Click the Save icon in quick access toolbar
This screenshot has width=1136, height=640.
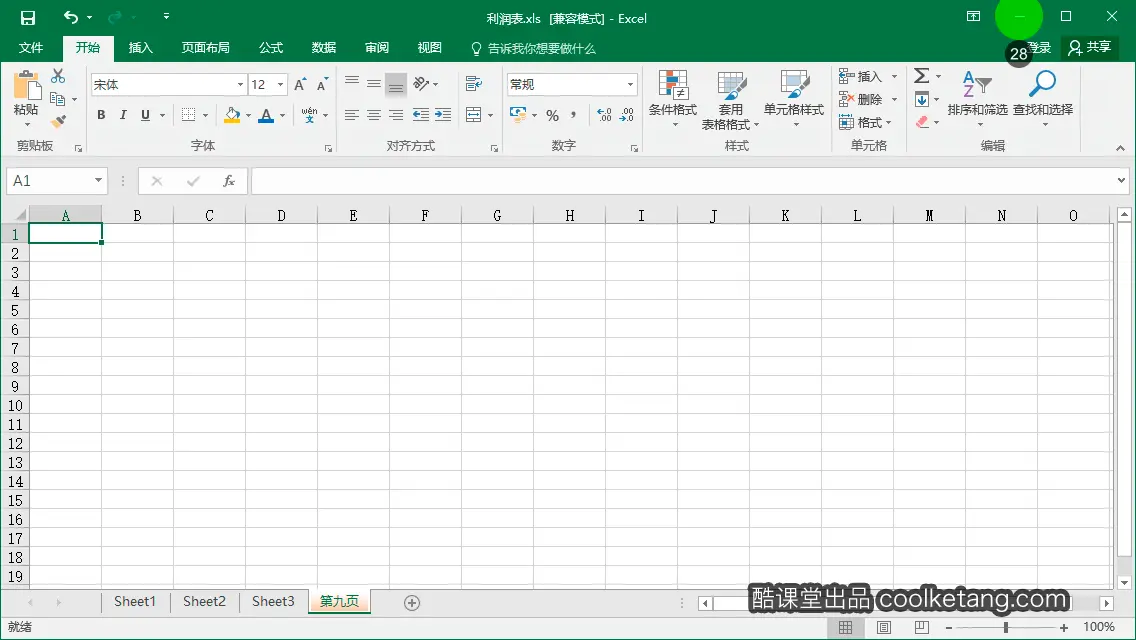[x=28, y=17]
